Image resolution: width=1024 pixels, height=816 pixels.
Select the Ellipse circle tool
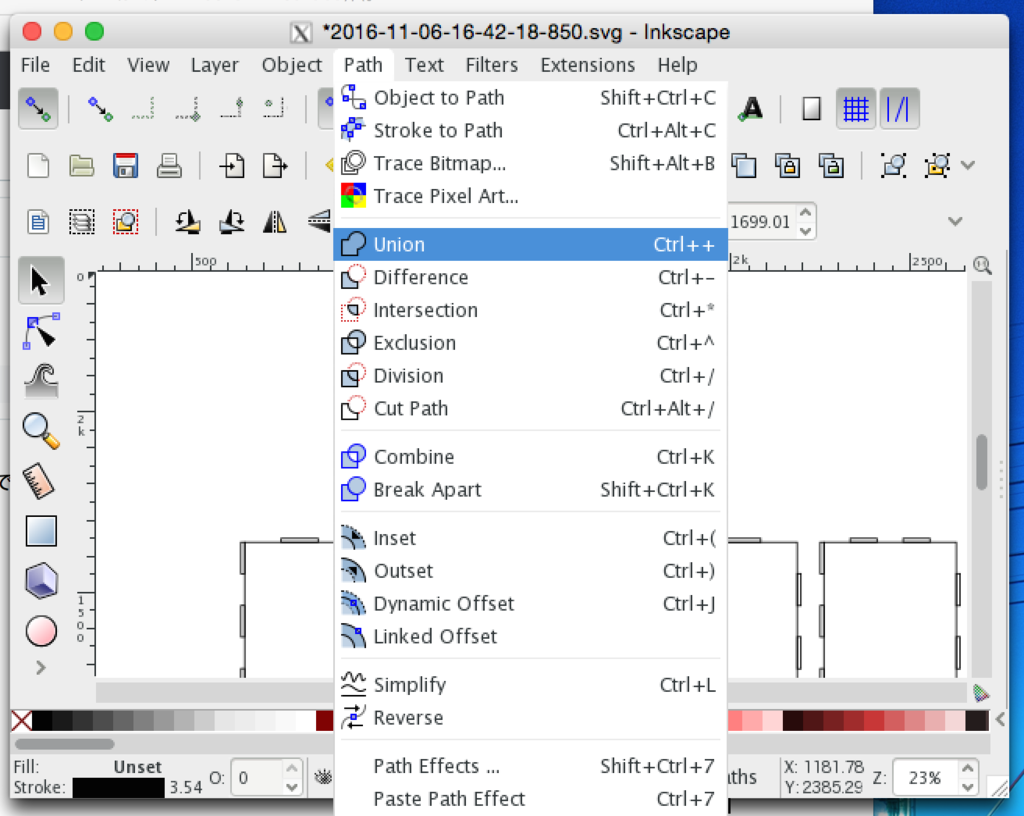click(x=41, y=631)
